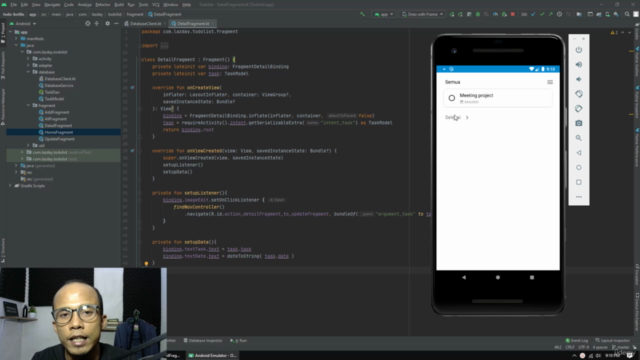Open Search Everywhere magnifier in the top toolbar

tap(627, 14)
